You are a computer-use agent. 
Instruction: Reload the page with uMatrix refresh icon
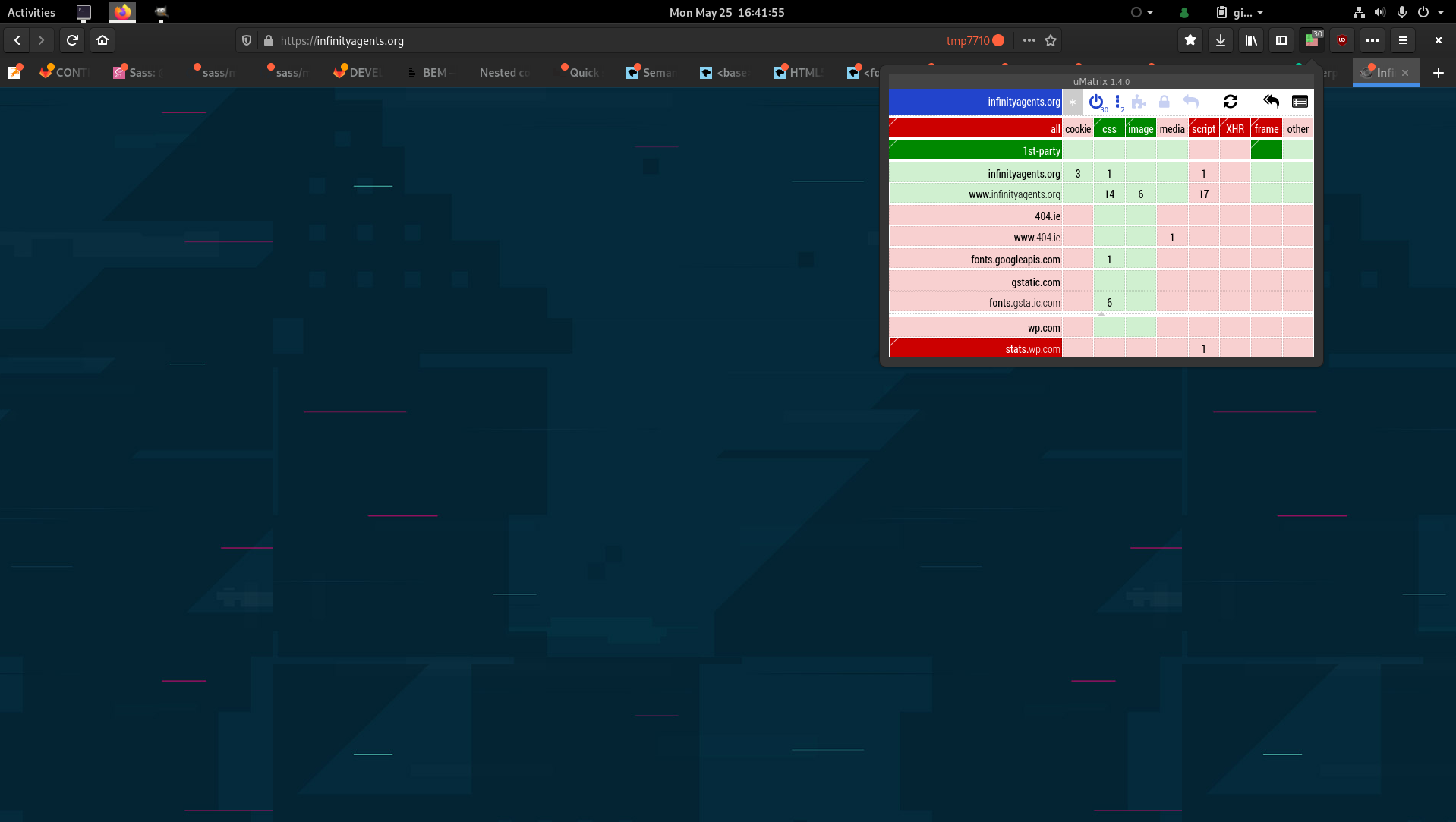(x=1231, y=102)
